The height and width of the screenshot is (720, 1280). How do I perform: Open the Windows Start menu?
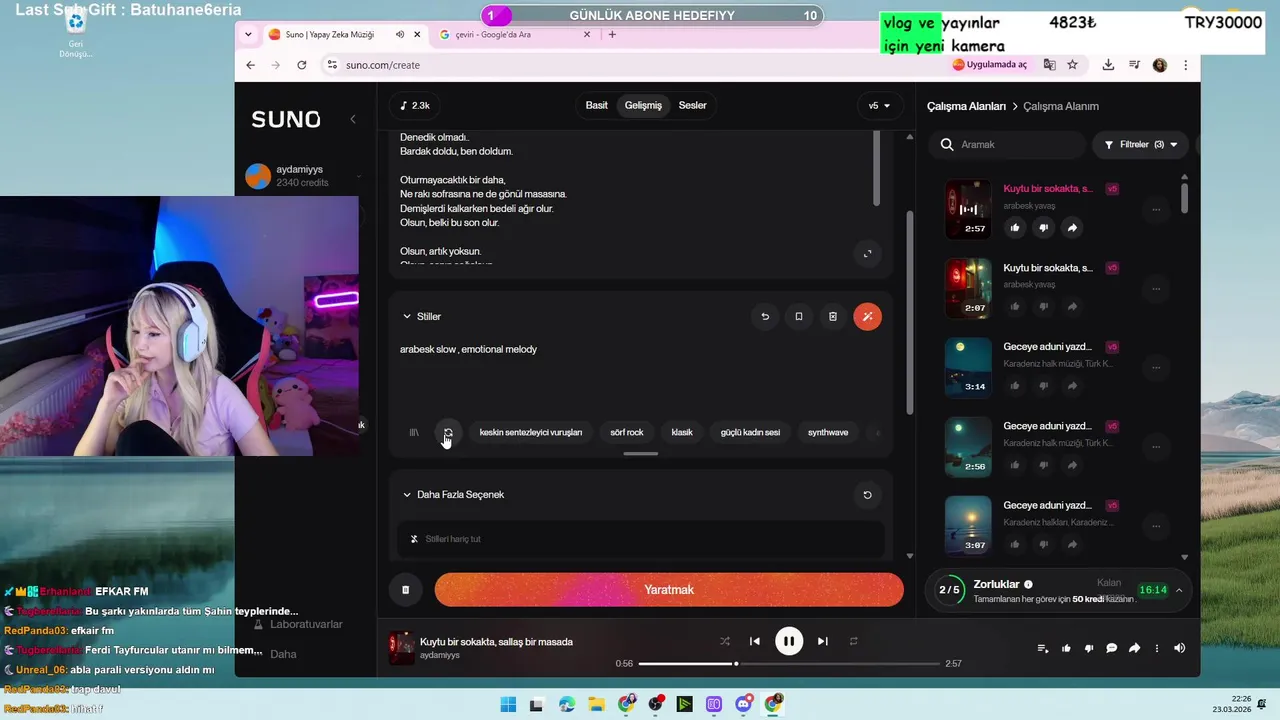click(x=508, y=704)
